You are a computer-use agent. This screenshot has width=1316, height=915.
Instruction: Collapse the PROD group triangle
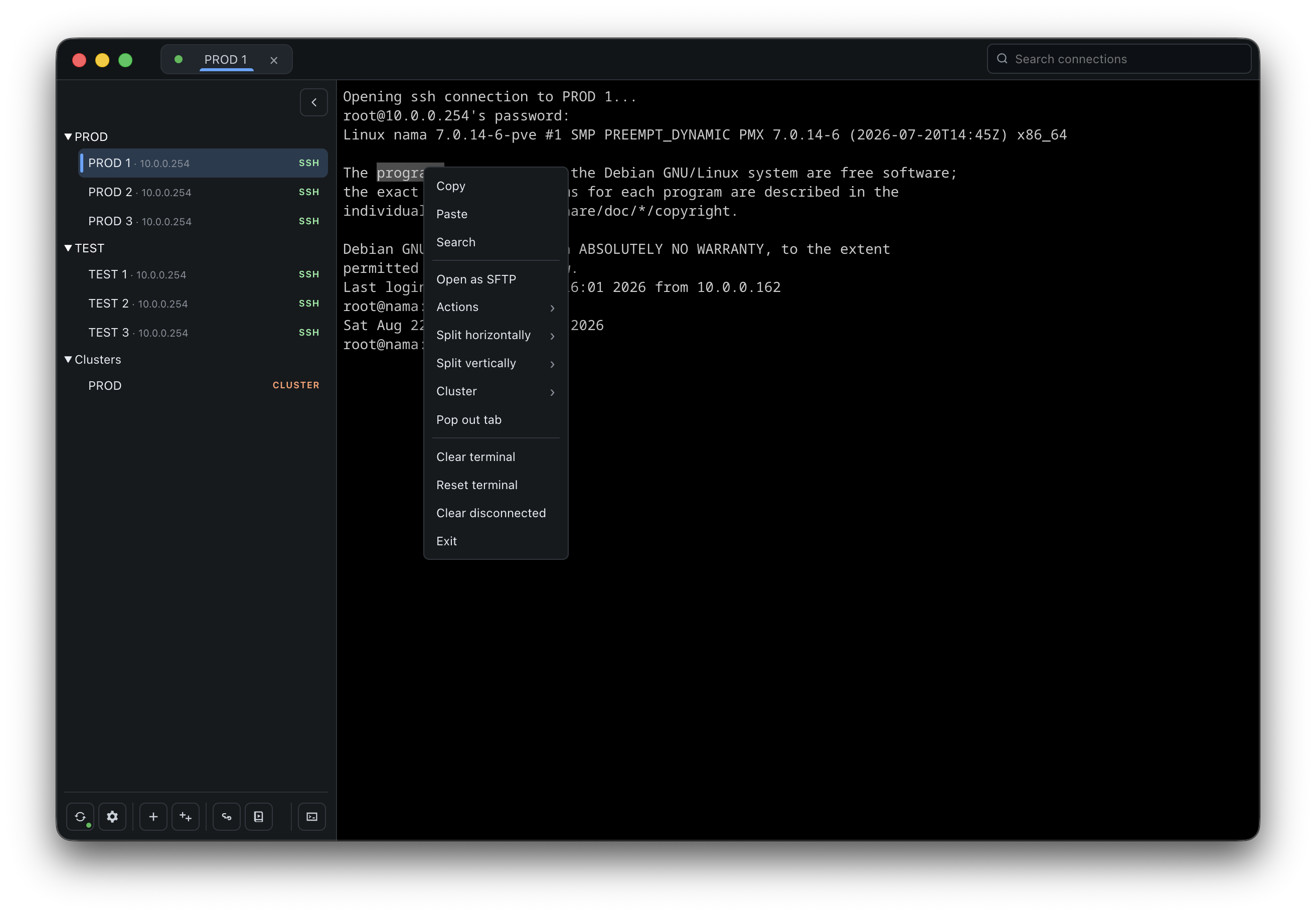point(68,136)
